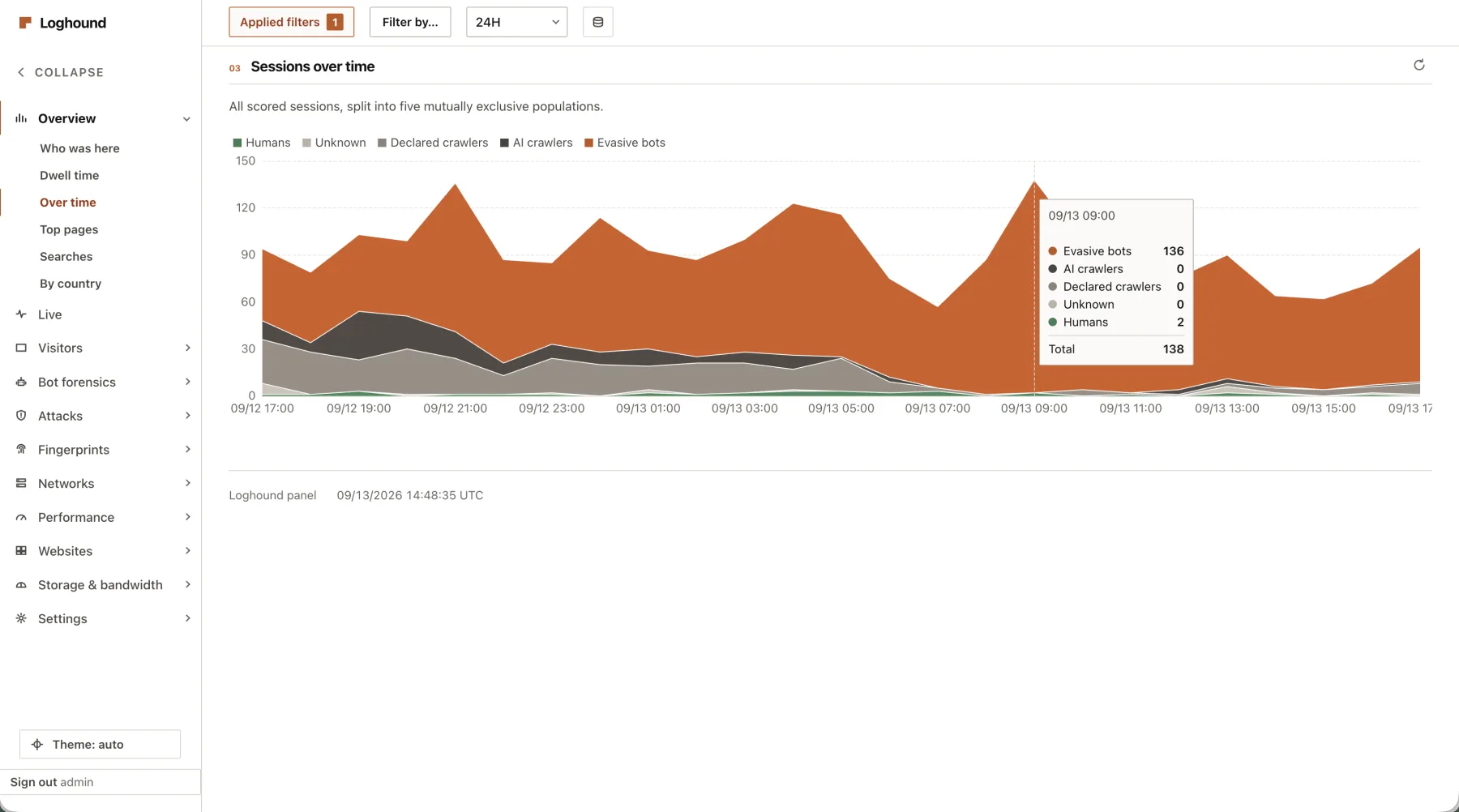1459x812 pixels.
Task: Click the Loghound logo icon
Action: point(25,23)
